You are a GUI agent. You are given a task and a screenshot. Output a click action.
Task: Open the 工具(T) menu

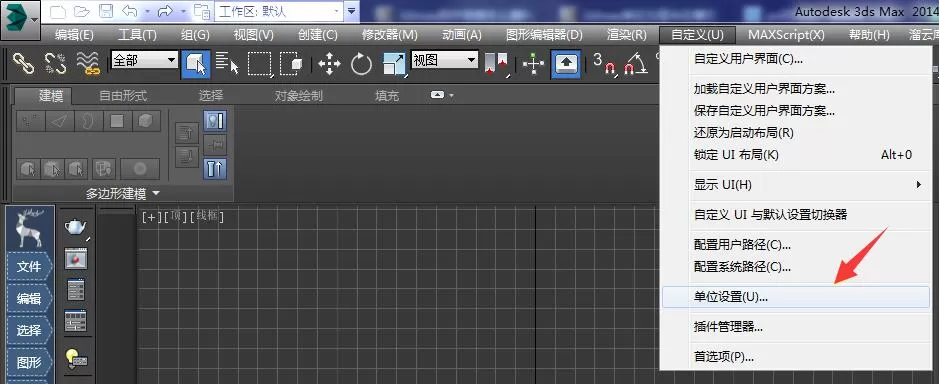pos(137,35)
